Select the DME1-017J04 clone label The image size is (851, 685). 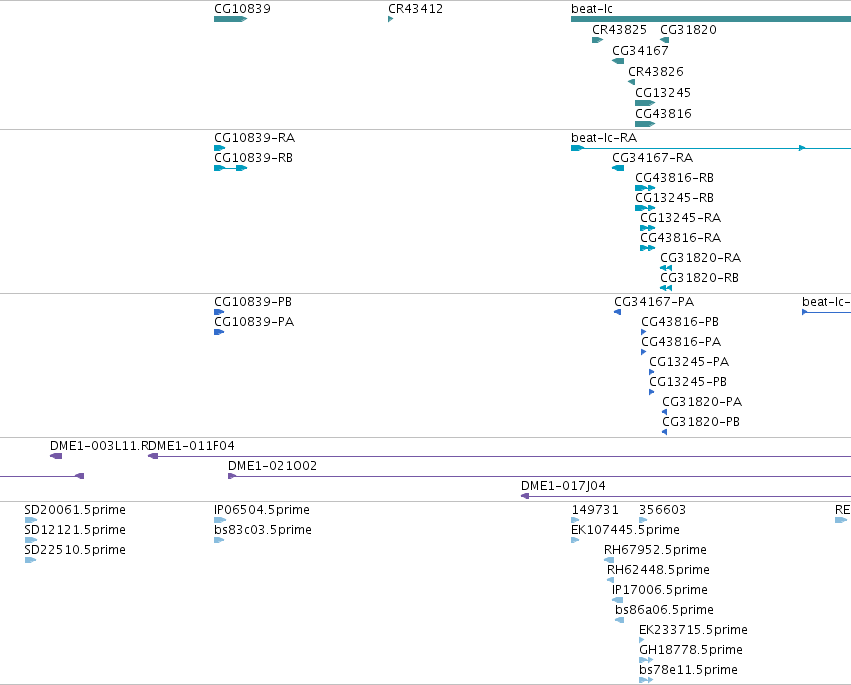coord(563,486)
